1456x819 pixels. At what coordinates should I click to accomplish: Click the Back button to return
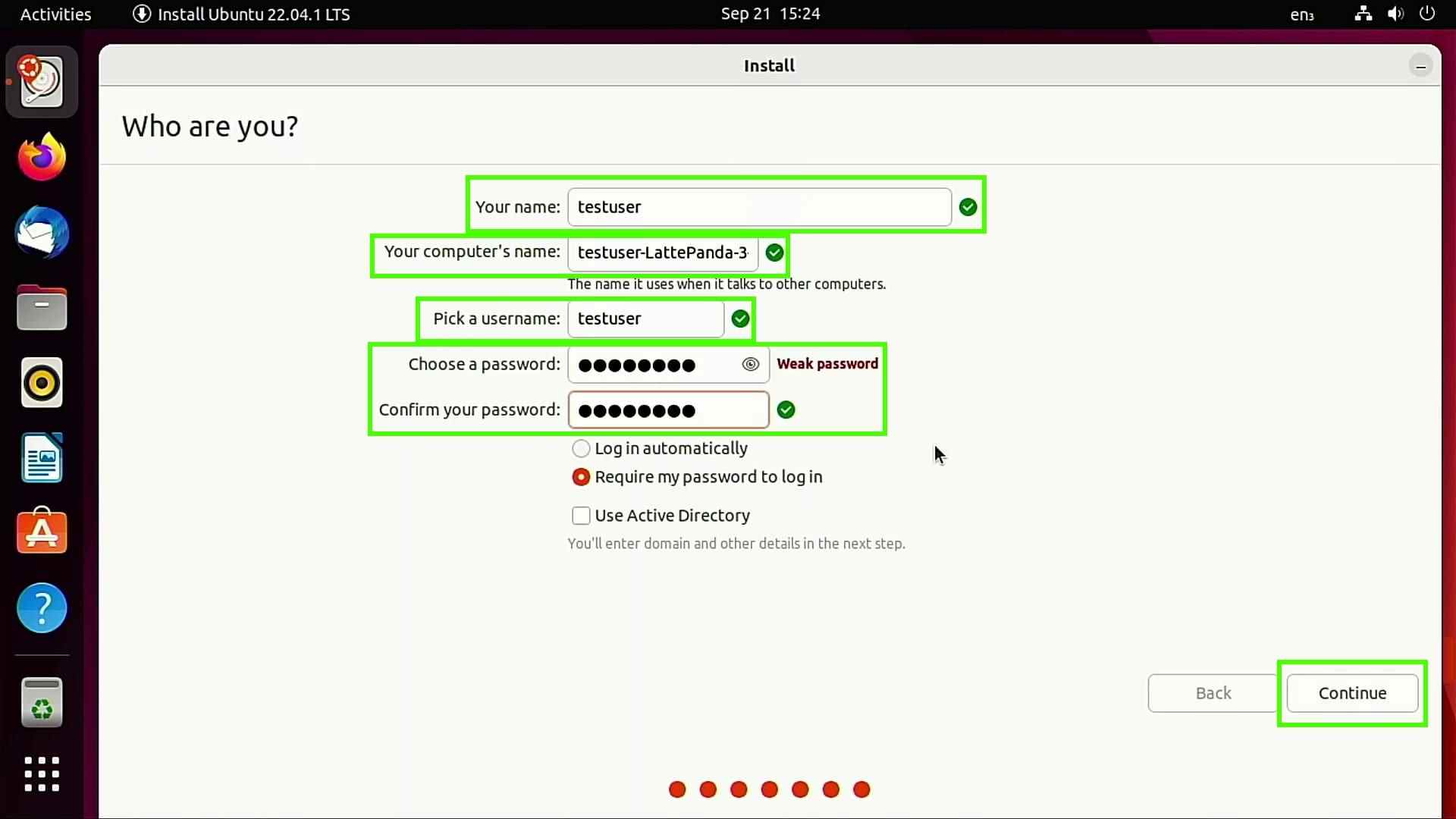coord(1213,693)
